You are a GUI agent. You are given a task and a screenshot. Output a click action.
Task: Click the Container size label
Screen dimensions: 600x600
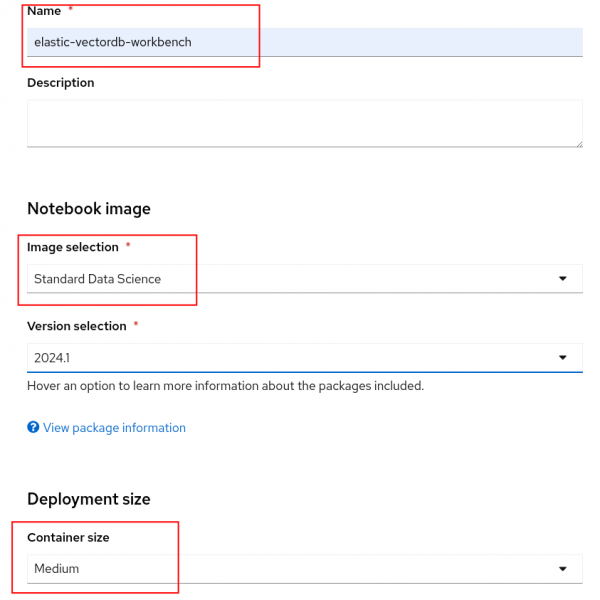(x=68, y=538)
